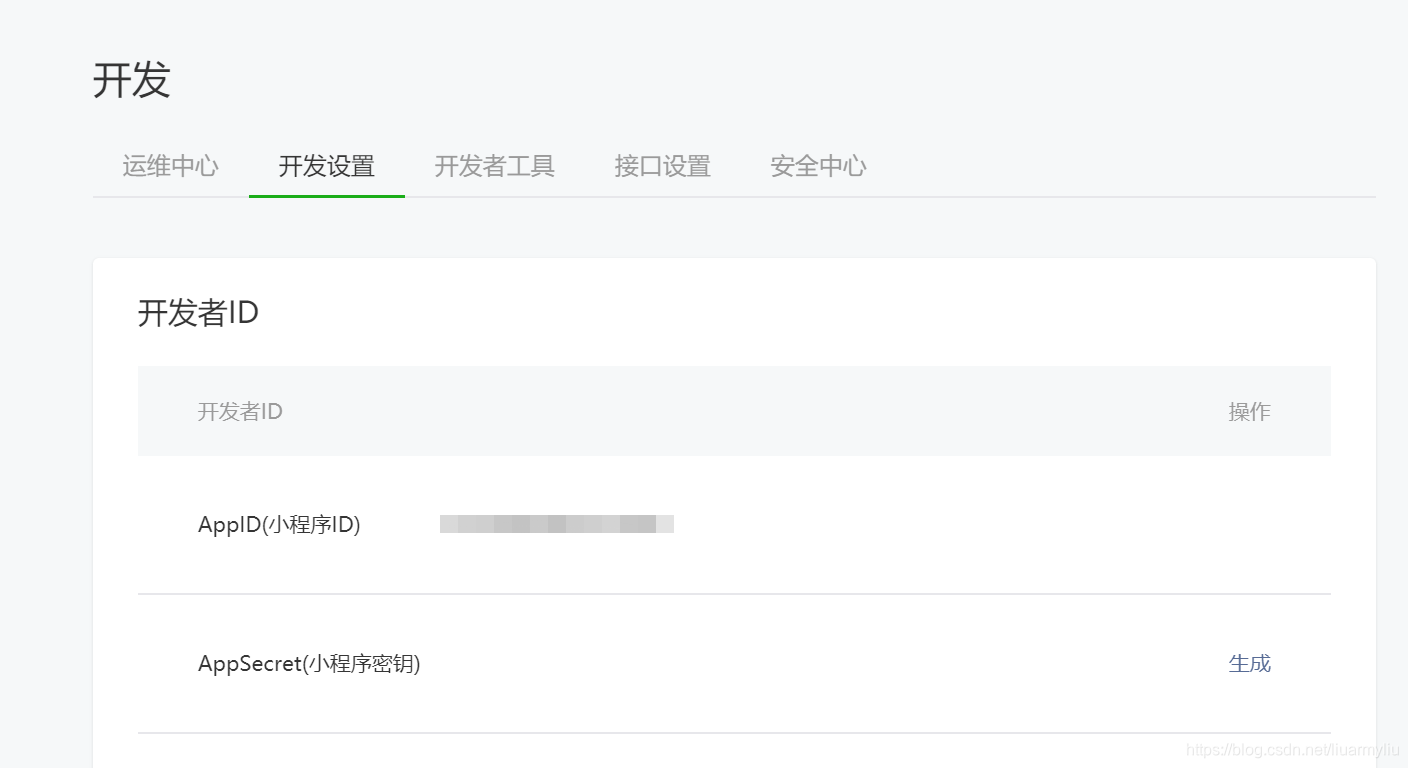Switch to the 运维中心 tab
The image size is (1408, 768).
tap(170, 166)
